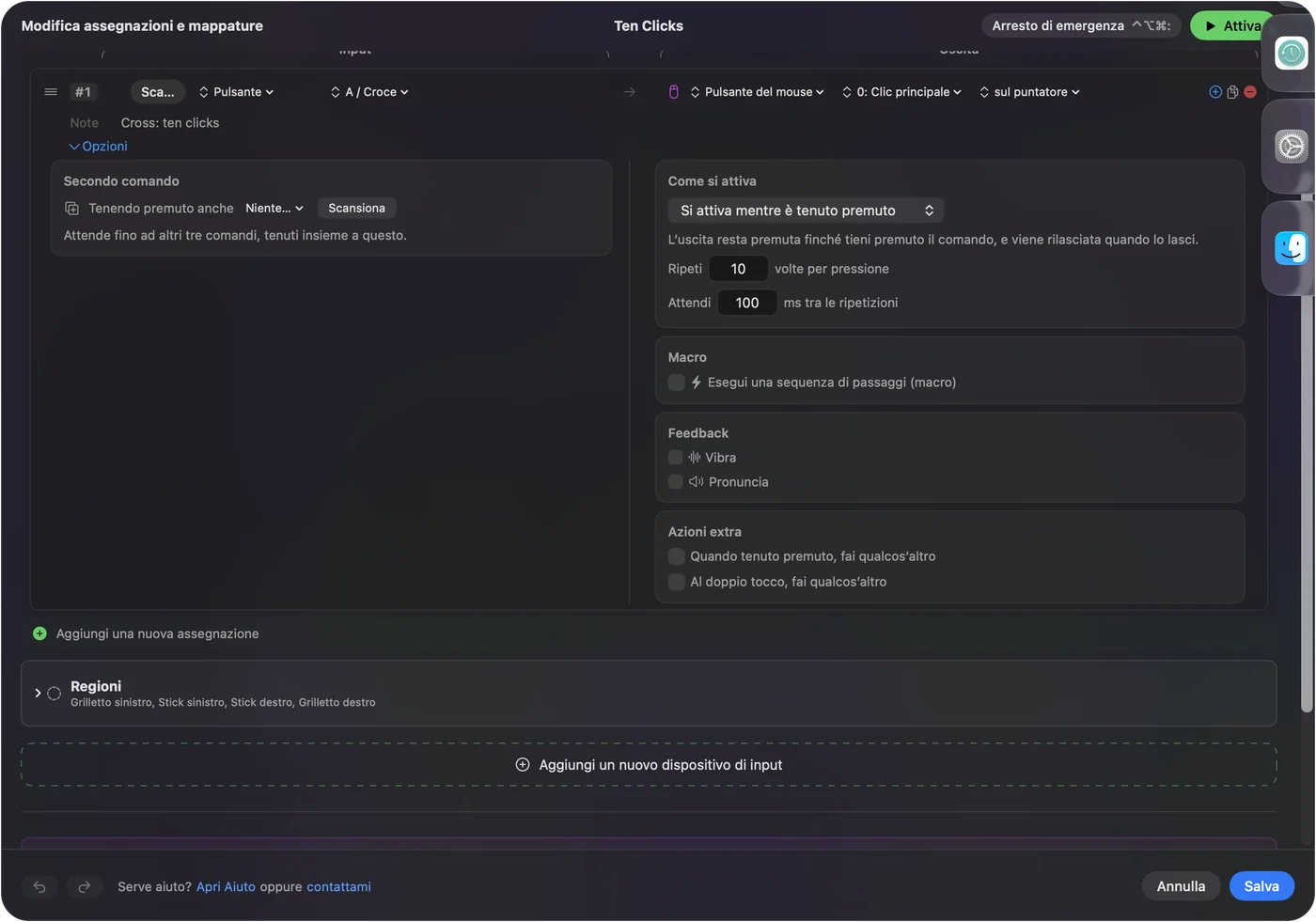Screen dimensions: 1316x922
Task: Click the green plus icon to add a new assignment
Action: 39,633
